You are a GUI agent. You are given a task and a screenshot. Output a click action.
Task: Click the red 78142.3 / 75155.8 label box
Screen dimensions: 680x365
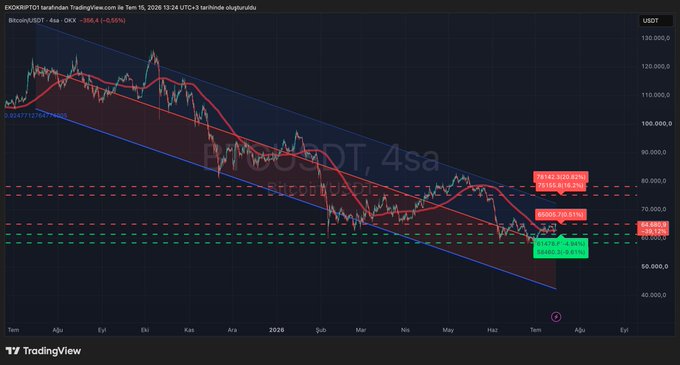click(561, 181)
